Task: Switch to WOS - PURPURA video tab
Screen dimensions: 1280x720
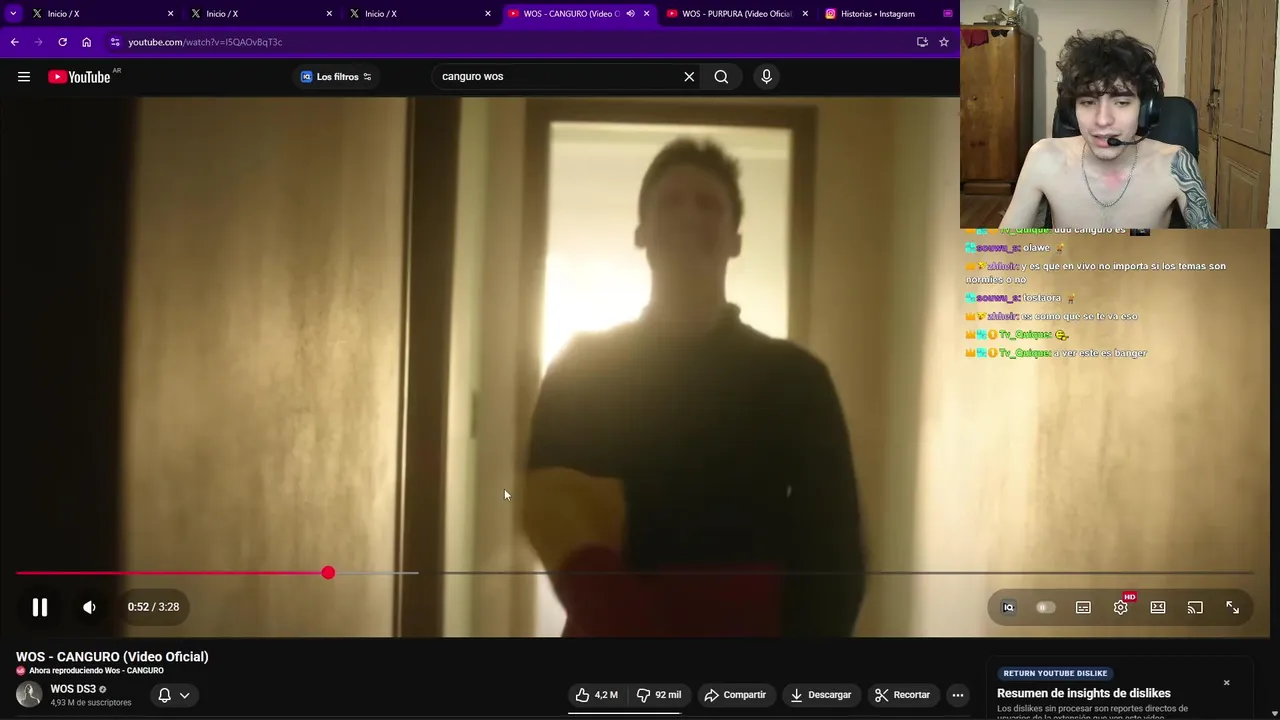Action: click(736, 14)
